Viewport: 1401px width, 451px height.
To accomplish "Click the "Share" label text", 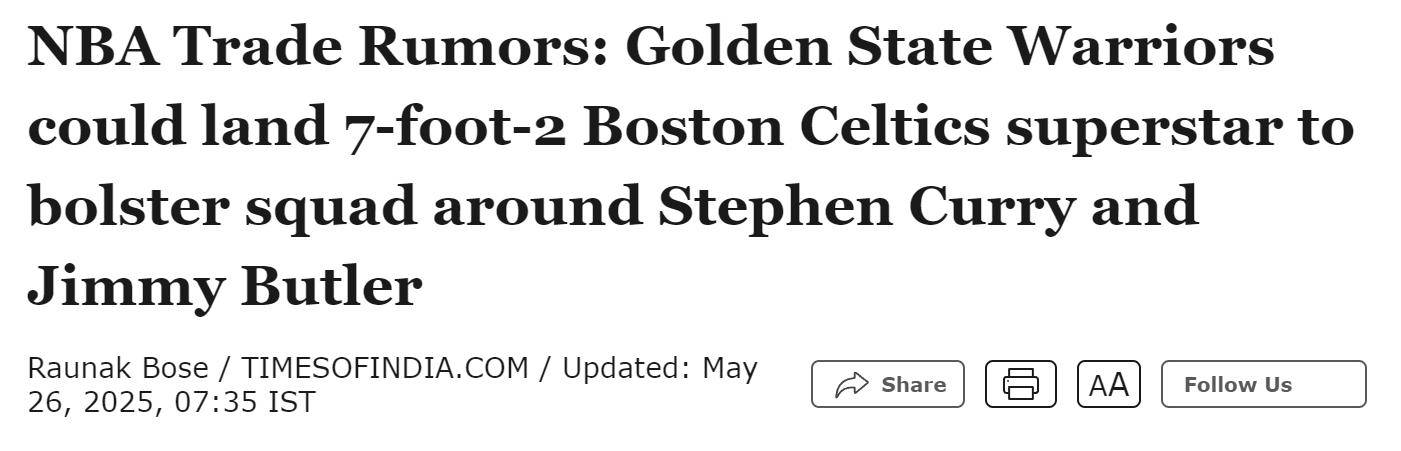I will pyautogui.click(x=913, y=384).
